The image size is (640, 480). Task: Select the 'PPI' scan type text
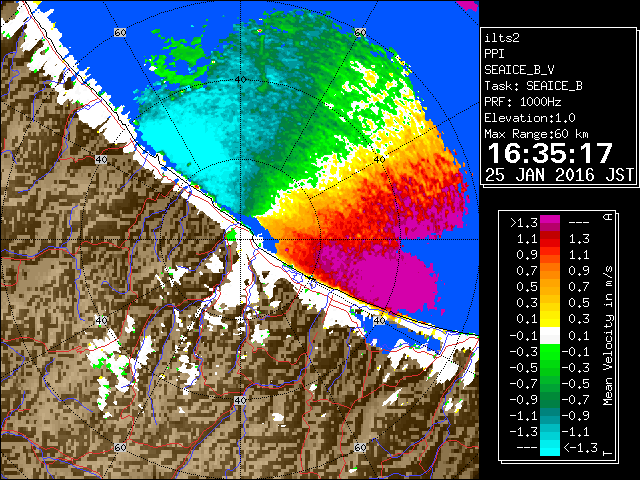point(494,54)
